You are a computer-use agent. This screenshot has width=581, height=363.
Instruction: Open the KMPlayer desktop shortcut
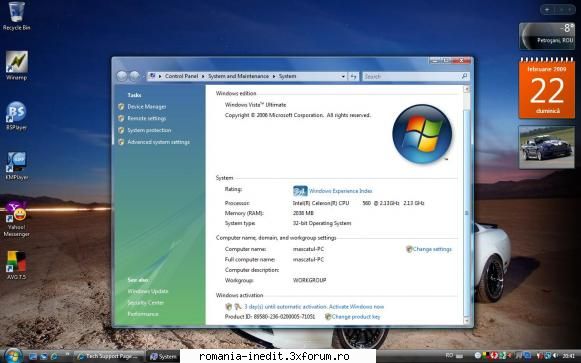point(16,165)
